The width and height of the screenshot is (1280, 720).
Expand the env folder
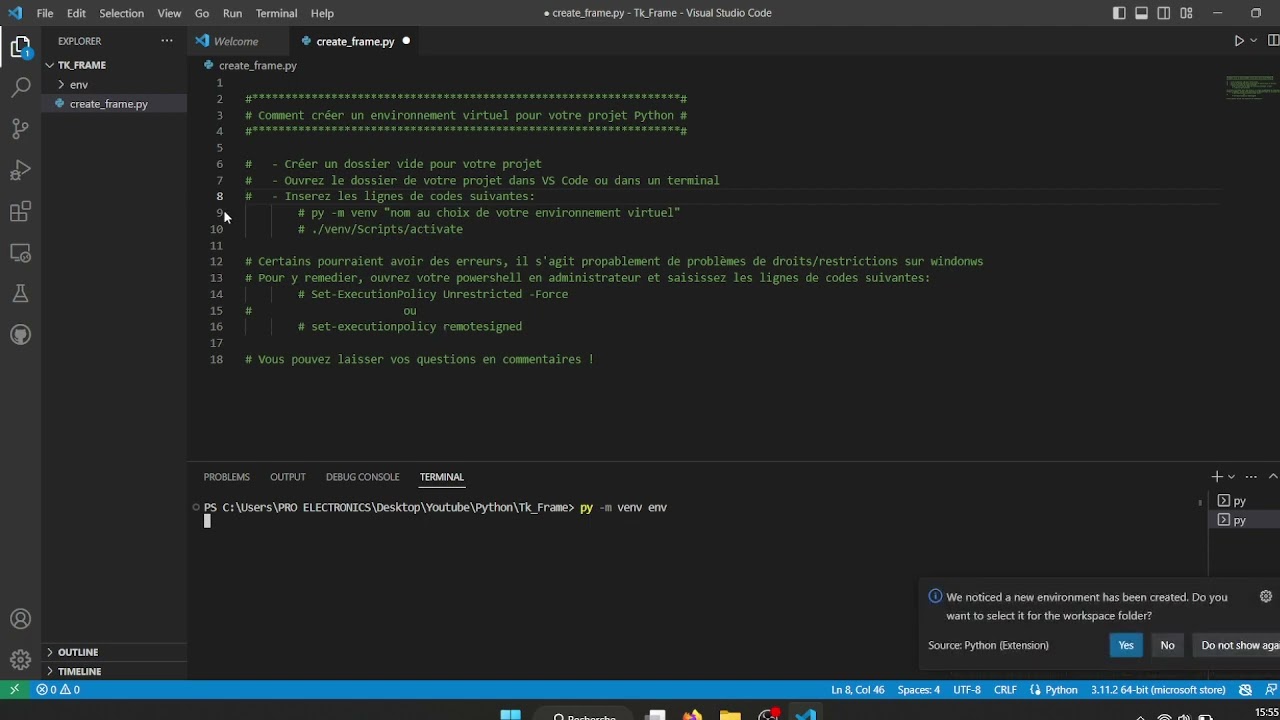114,85
